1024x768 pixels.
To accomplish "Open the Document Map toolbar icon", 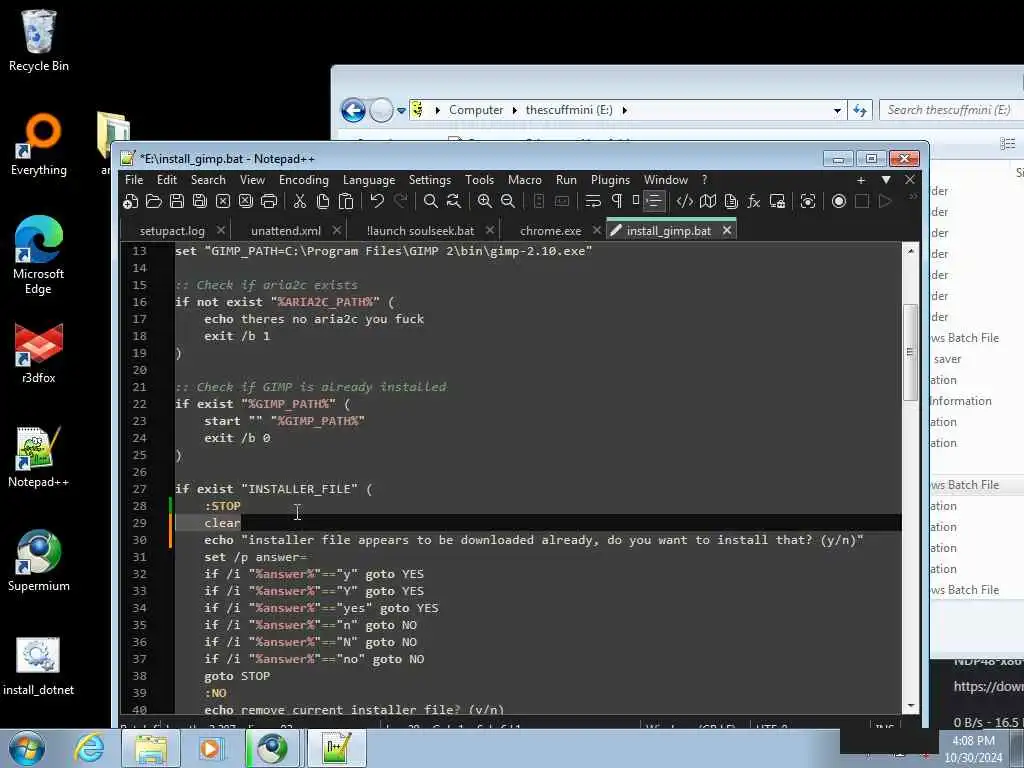I will pyautogui.click(x=708, y=202).
